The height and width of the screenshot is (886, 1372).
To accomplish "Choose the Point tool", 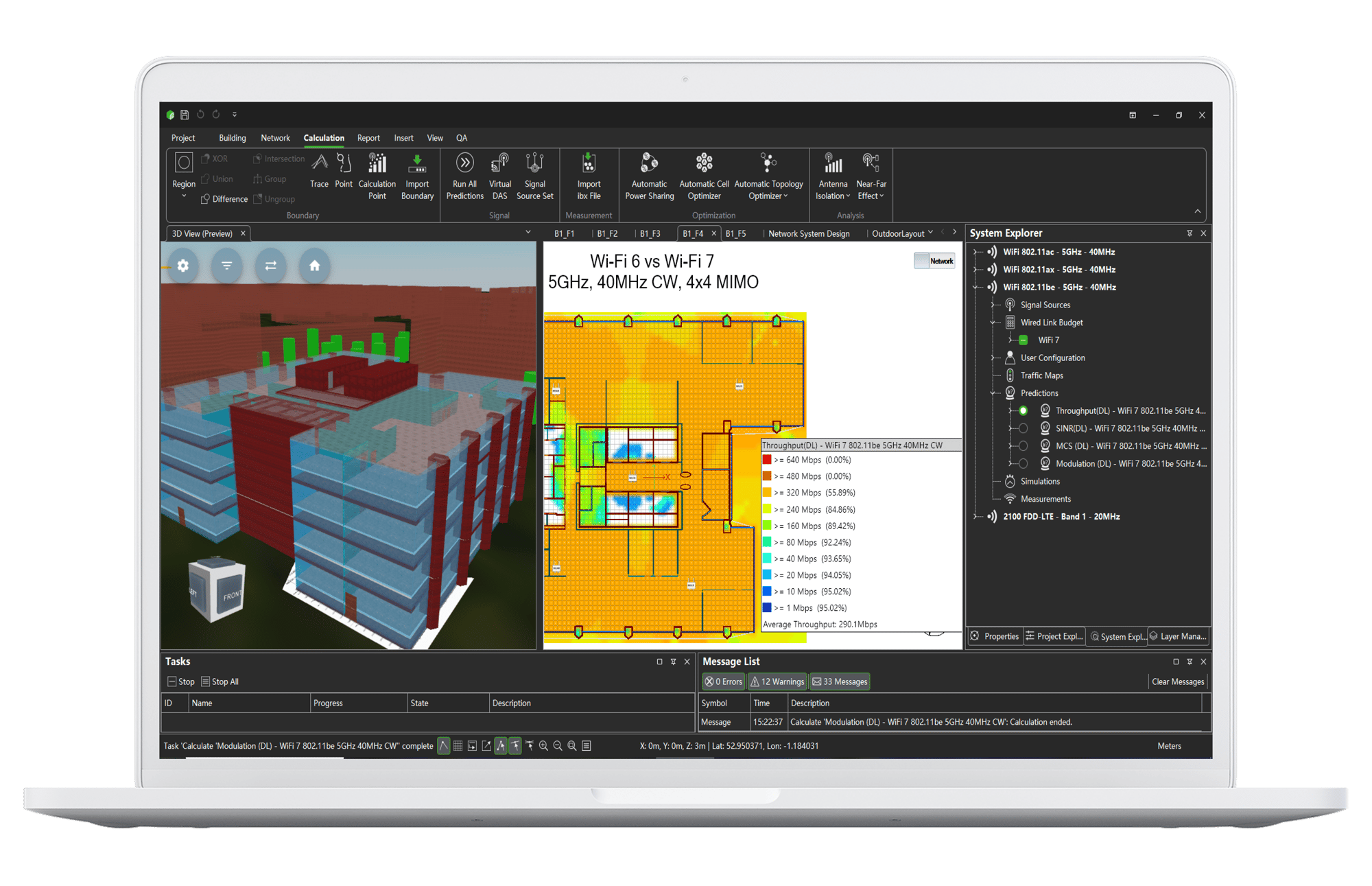I will pyautogui.click(x=344, y=170).
